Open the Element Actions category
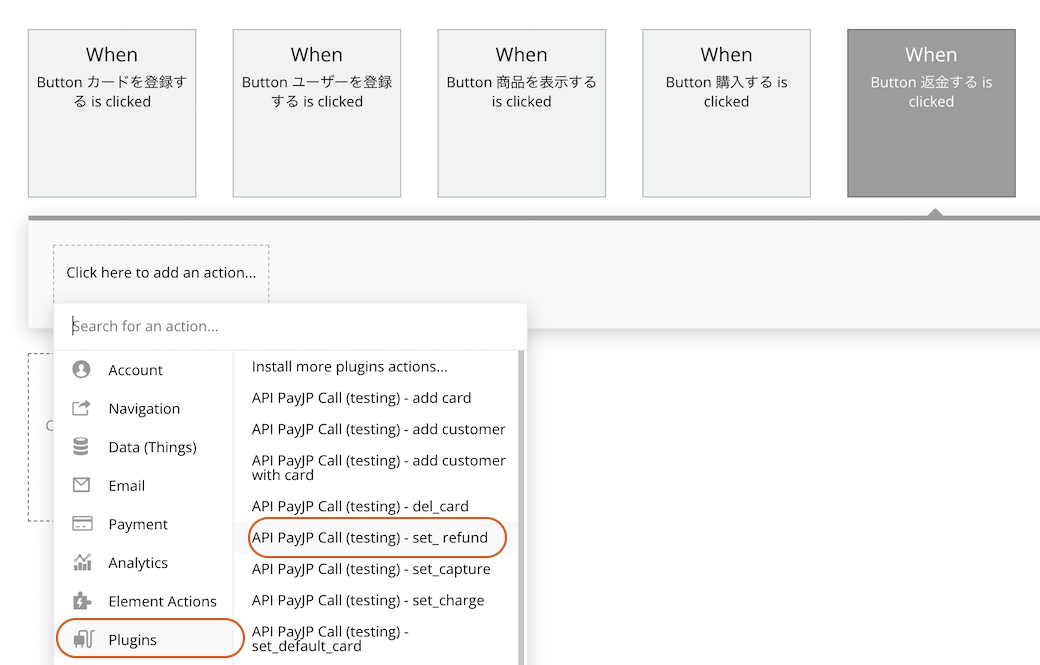Image resolution: width=1040 pixels, height=665 pixels. click(x=143, y=601)
